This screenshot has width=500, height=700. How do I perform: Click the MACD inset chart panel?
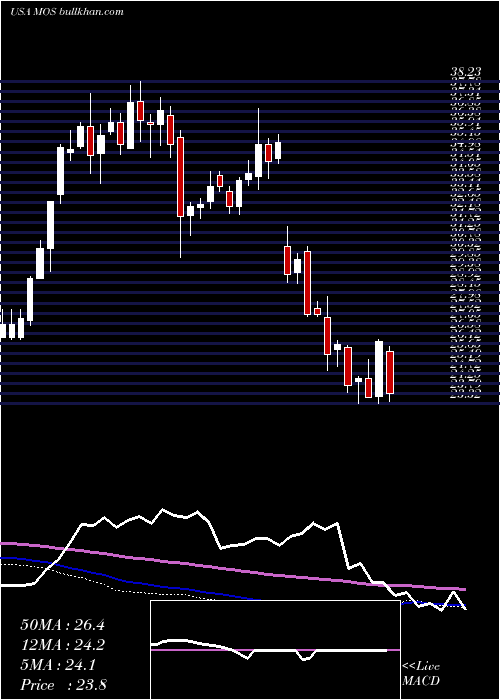tap(275, 650)
